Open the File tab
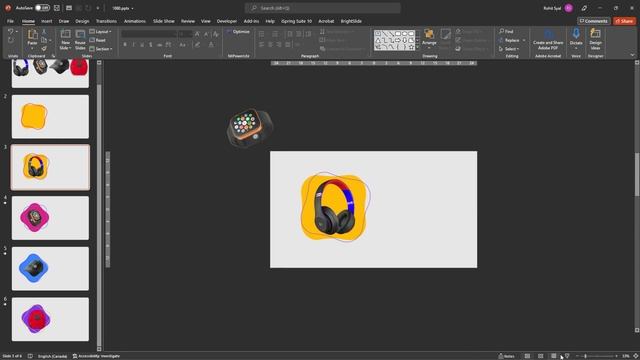The width and height of the screenshot is (640, 360). click(10, 21)
